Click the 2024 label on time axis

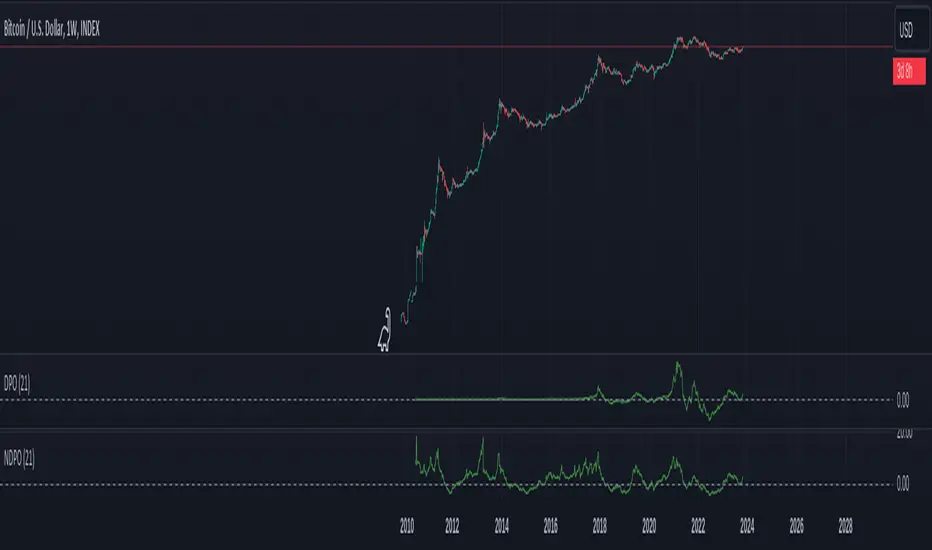747,526
